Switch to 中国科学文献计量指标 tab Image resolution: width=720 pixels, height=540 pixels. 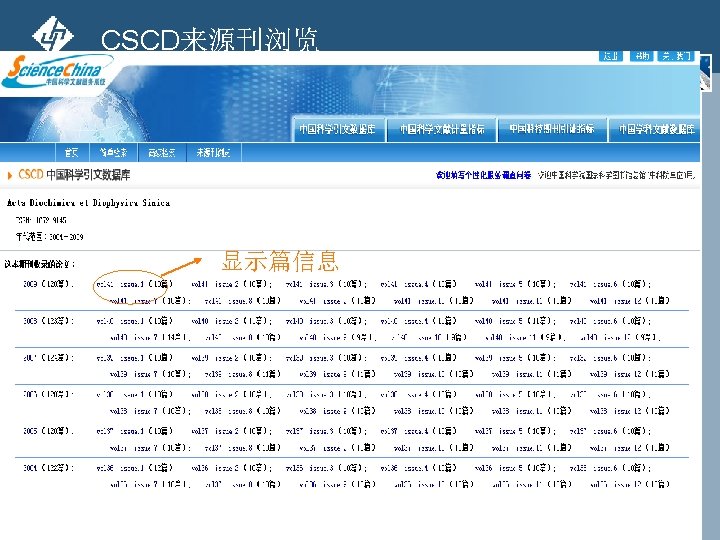[x=442, y=129]
